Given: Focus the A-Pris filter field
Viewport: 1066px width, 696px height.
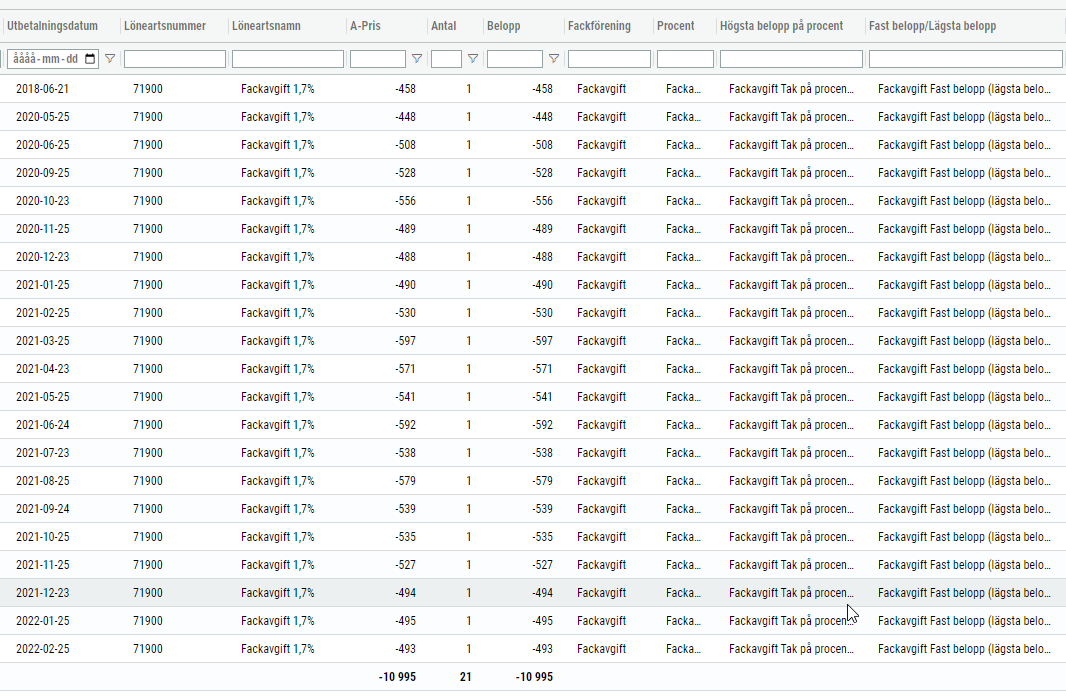Looking at the screenshot, I should click(378, 59).
